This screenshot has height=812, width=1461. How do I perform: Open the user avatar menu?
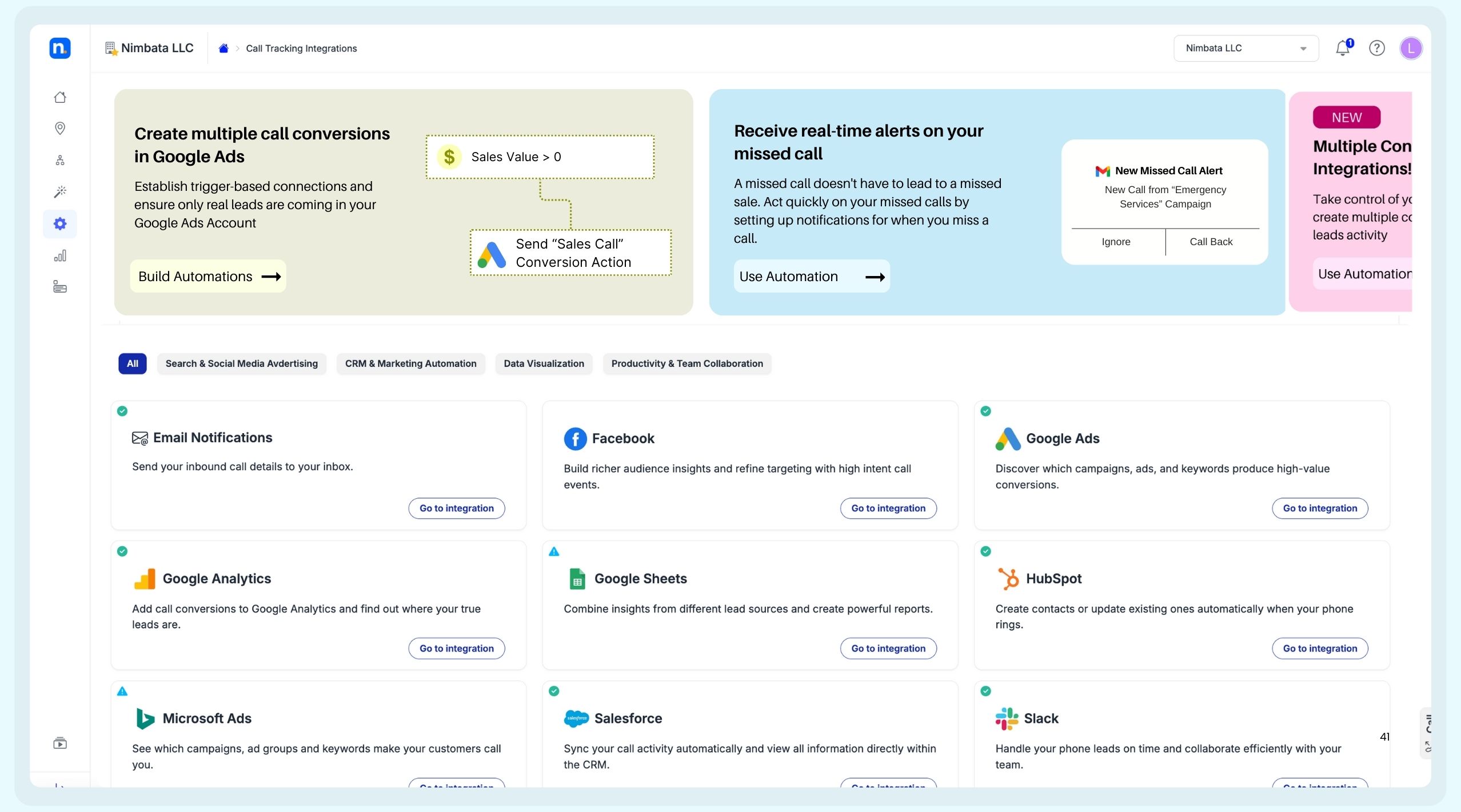[x=1410, y=48]
